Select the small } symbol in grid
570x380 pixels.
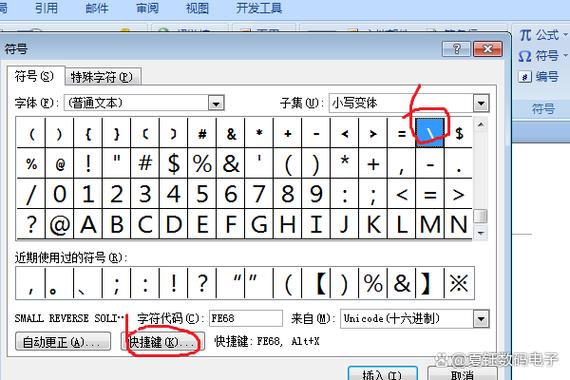click(x=117, y=133)
